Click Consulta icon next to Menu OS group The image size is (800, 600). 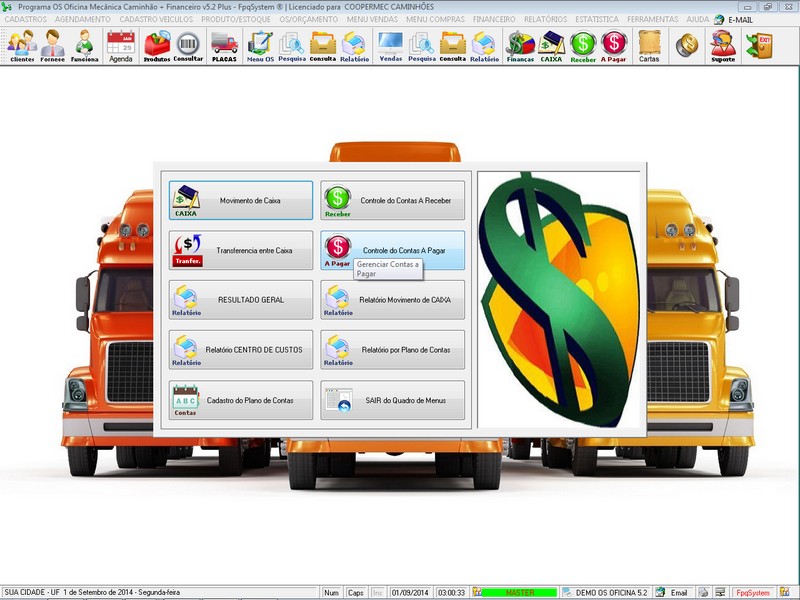tap(323, 46)
